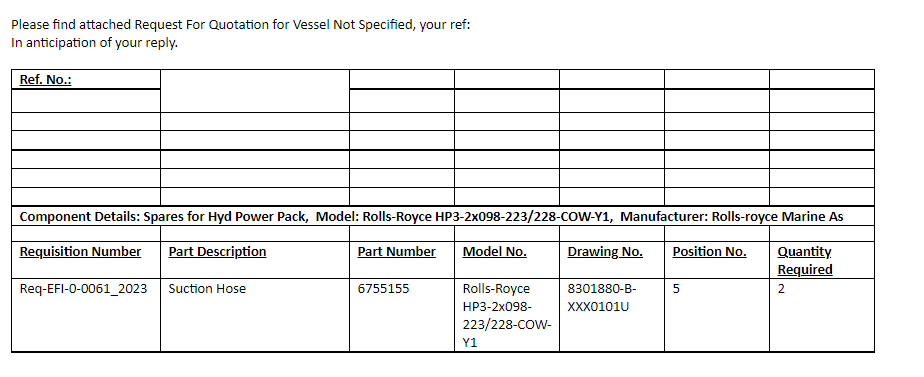Click requisition Req-EFI-0-0061_2023 cell
Image resolution: width=924 pixels, height=377 pixels.
click(86, 315)
